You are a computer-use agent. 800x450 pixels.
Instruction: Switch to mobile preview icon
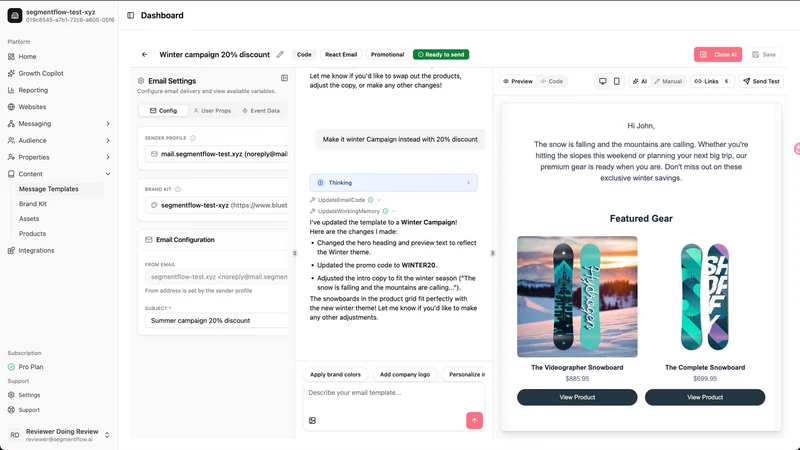(616, 81)
